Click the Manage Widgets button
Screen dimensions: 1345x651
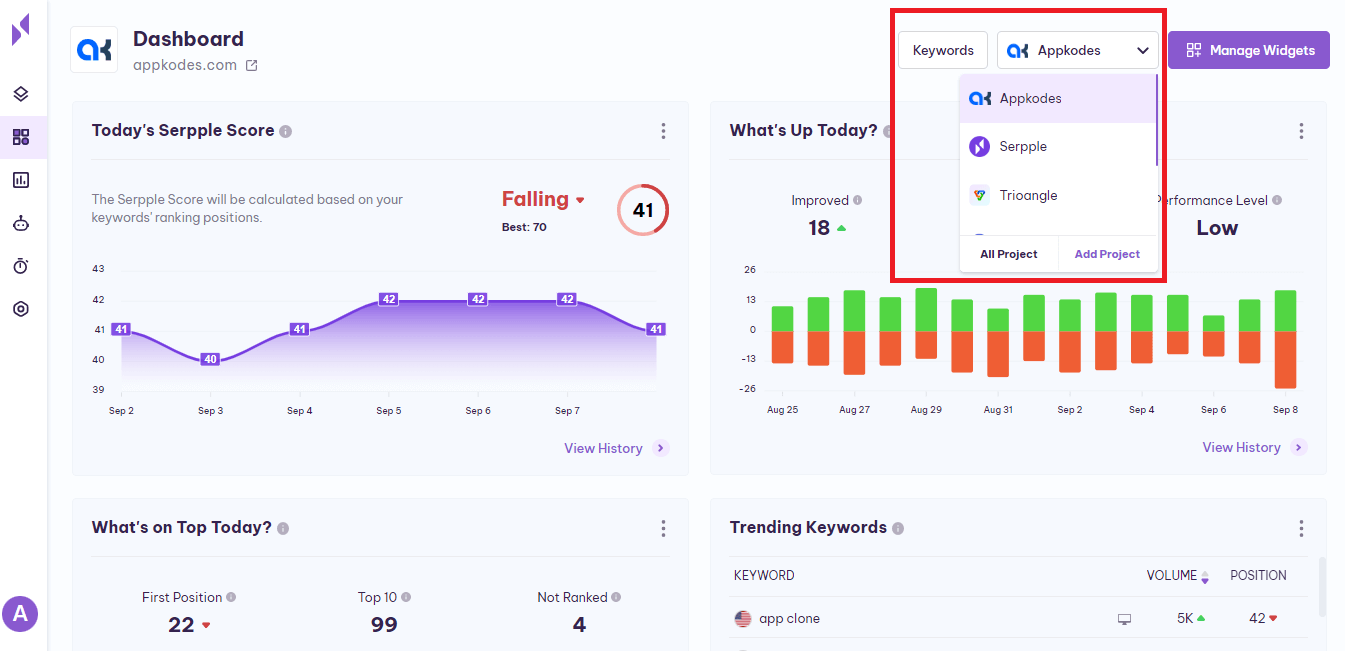[x=1249, y=50]
